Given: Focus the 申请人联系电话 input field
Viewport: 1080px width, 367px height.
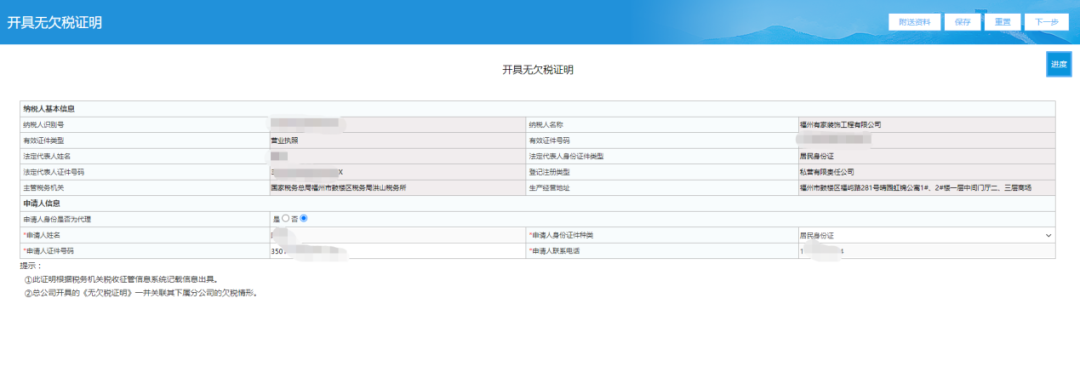Looking at the screenshot, I should click(926, 251).
